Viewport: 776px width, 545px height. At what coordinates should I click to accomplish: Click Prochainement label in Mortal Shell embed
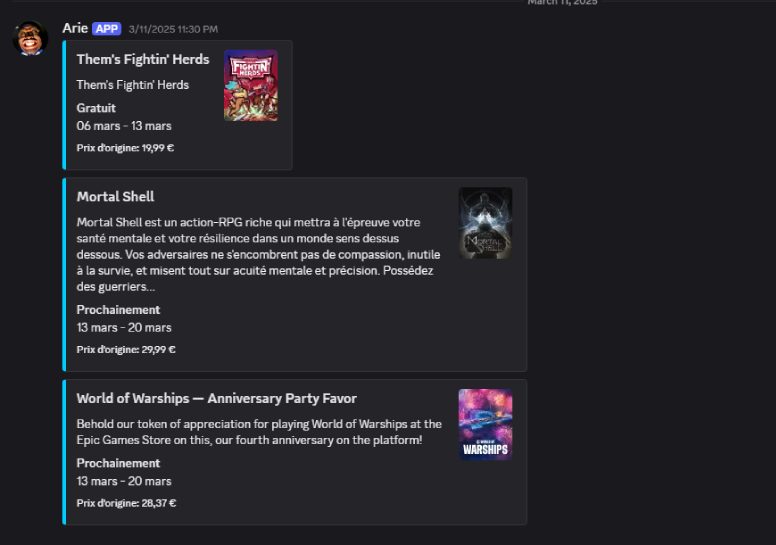[118, 310]
